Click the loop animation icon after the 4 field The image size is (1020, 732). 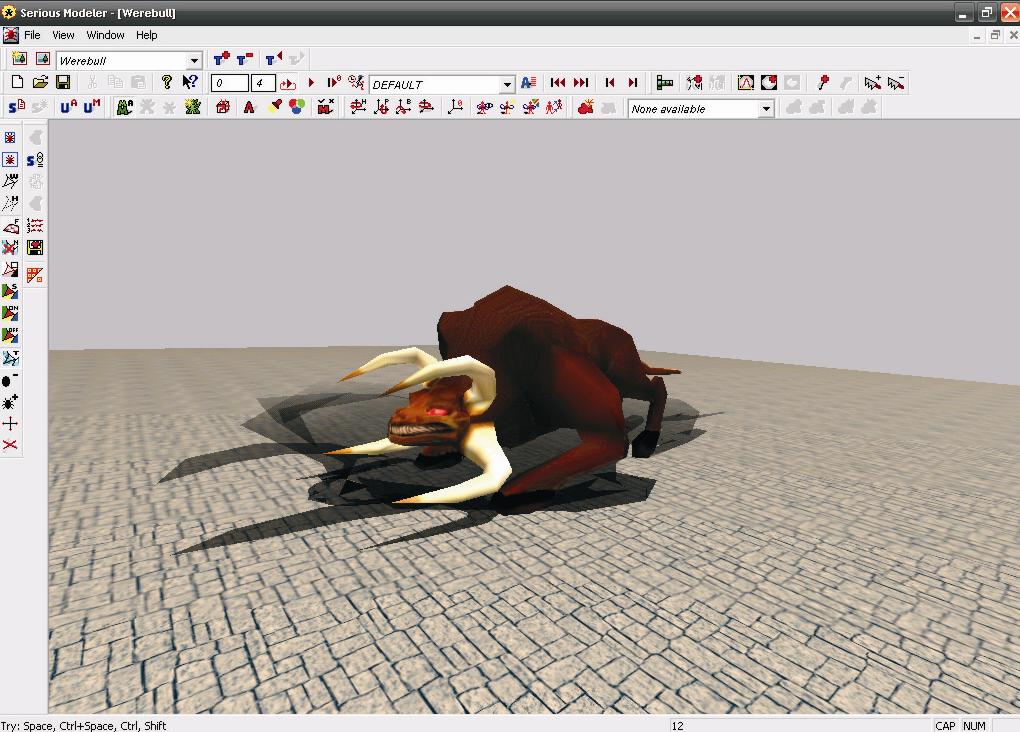[x=288, y=83]
